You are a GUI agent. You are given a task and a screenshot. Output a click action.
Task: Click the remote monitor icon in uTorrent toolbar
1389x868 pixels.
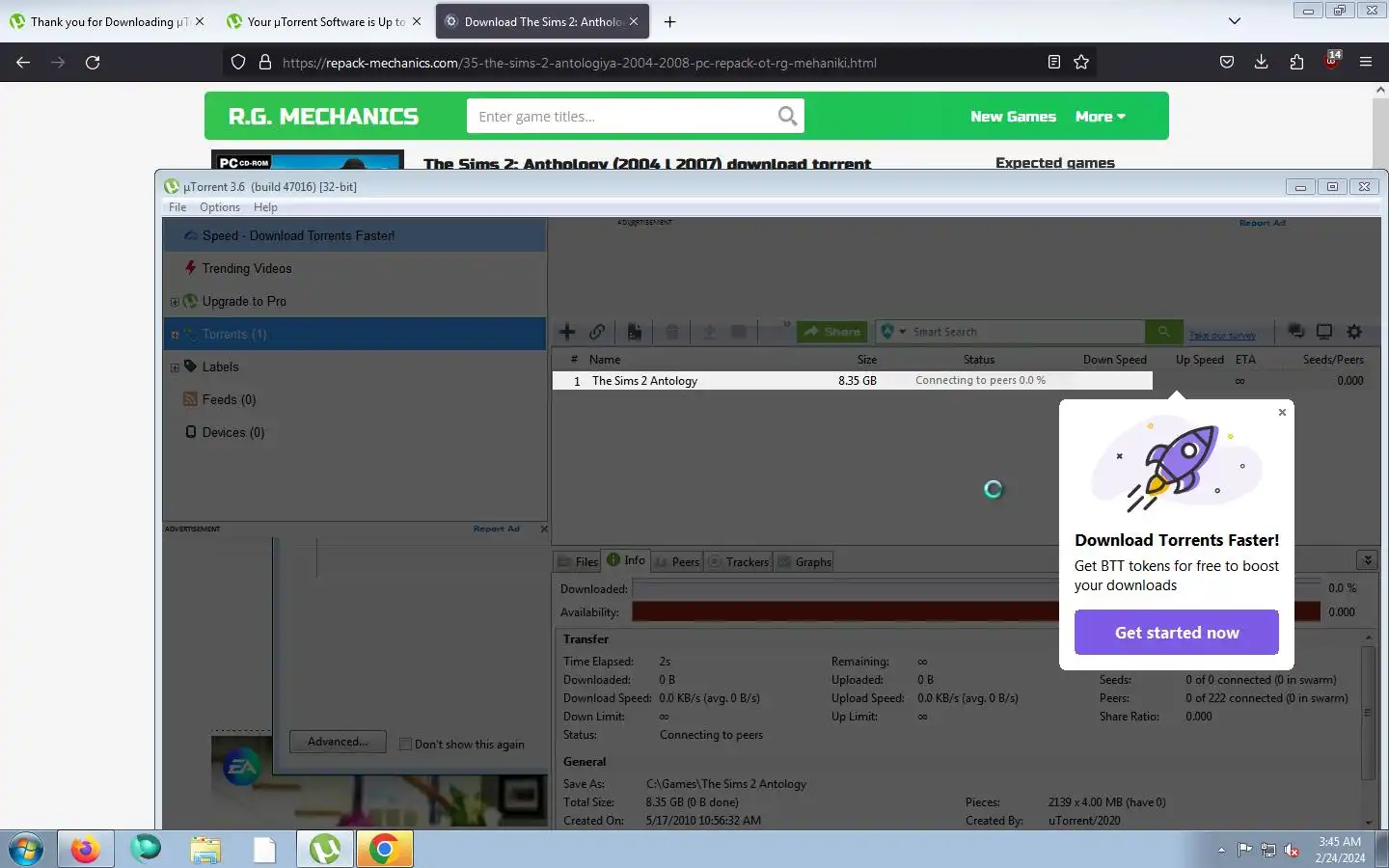click(1324, 332)
